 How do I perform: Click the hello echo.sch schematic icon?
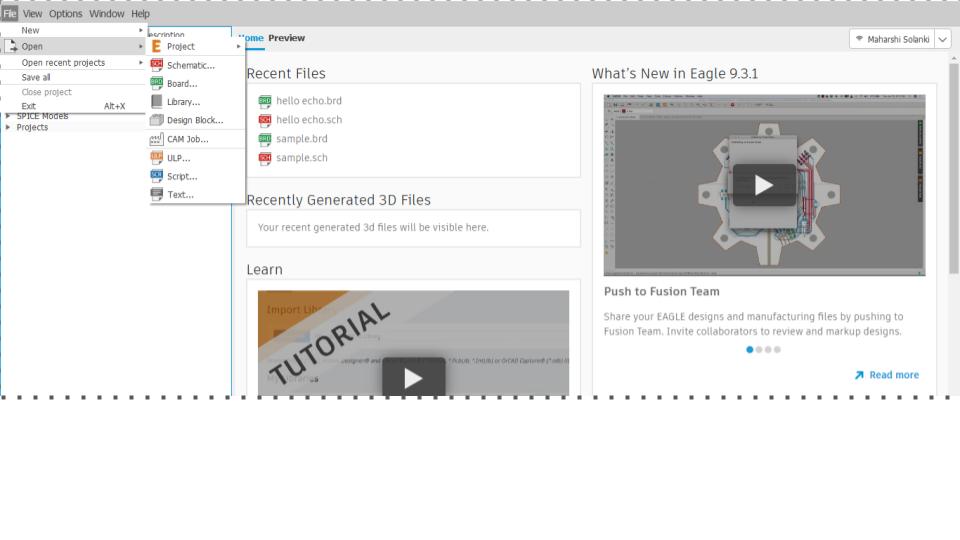[x=264, y=120]
